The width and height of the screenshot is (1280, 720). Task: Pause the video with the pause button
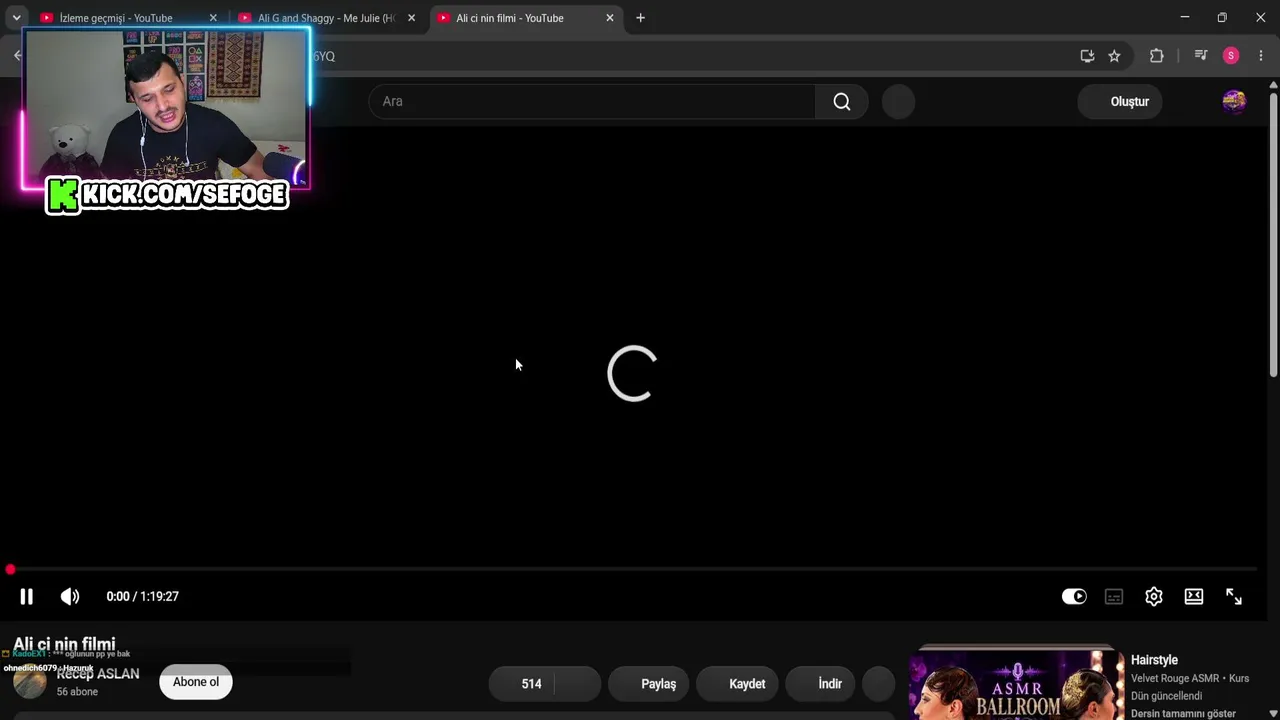(27, 596)
